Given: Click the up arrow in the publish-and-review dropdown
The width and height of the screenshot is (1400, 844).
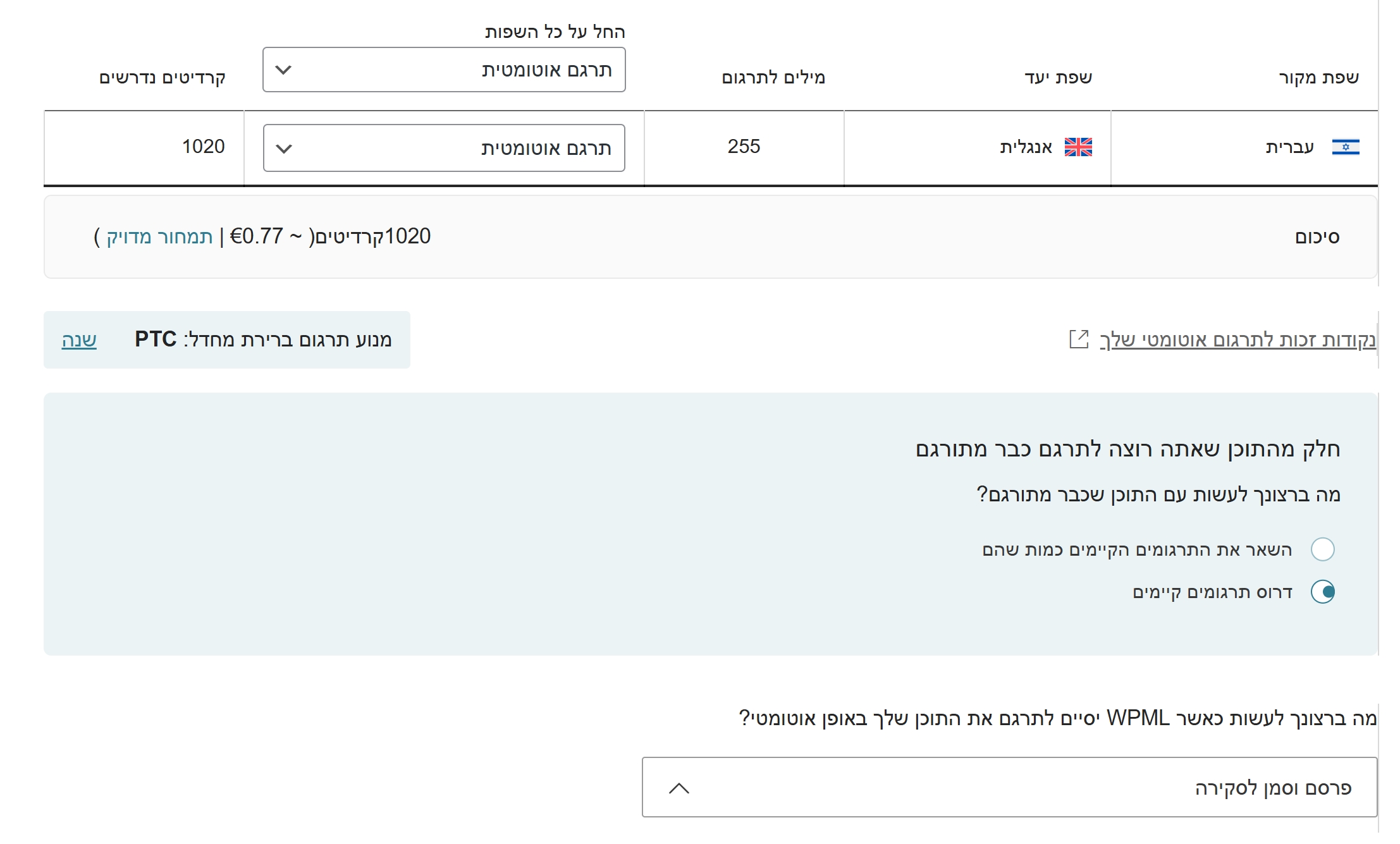Looking at the screenshot, I should pyautogui.click(x=679, y=788).
